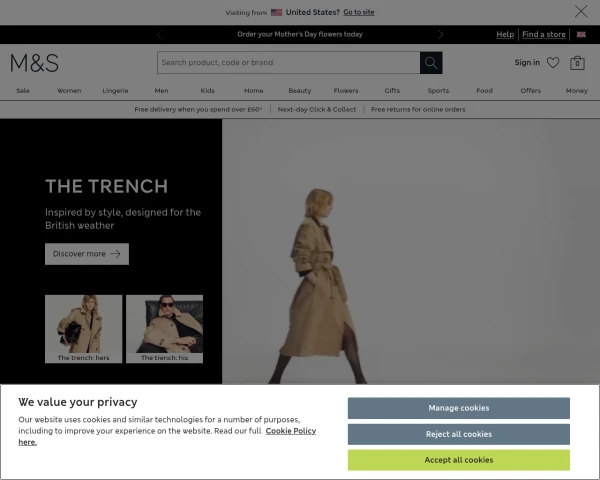This screenshot has height=480, width=600.
Task: Open the Cookie Policy here link
Action: [291, 431]
